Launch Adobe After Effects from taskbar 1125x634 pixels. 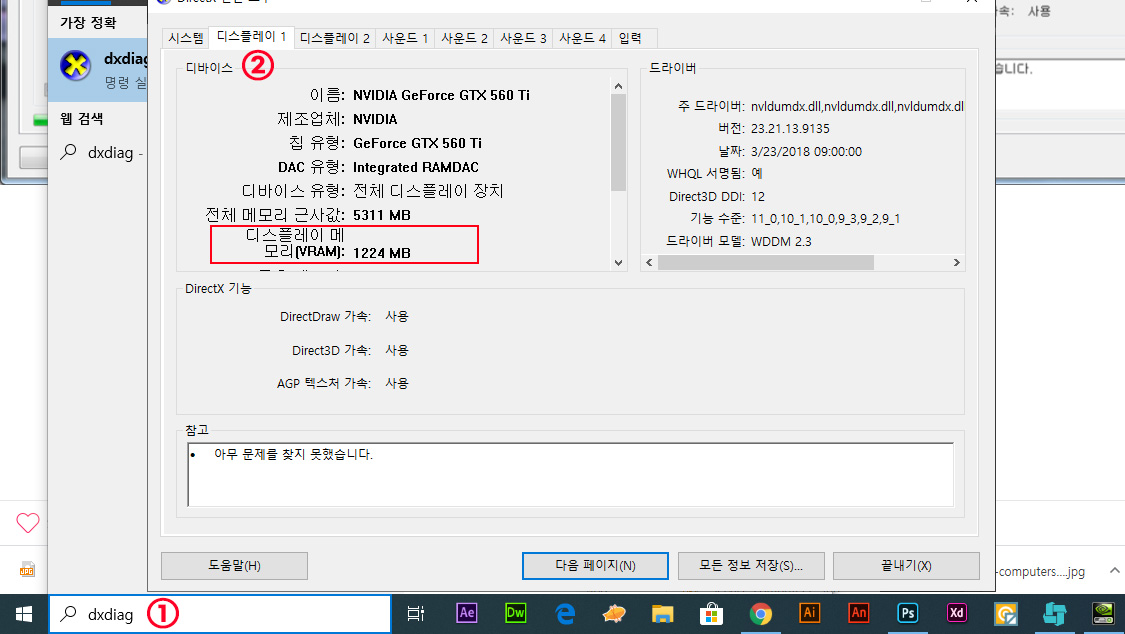coord(466,613)
